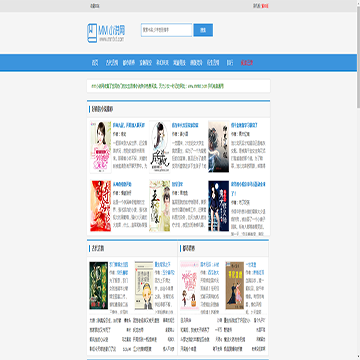Open the first item in blue navigation bar
The width and height of the screenshot is (360, 360).
95,63
